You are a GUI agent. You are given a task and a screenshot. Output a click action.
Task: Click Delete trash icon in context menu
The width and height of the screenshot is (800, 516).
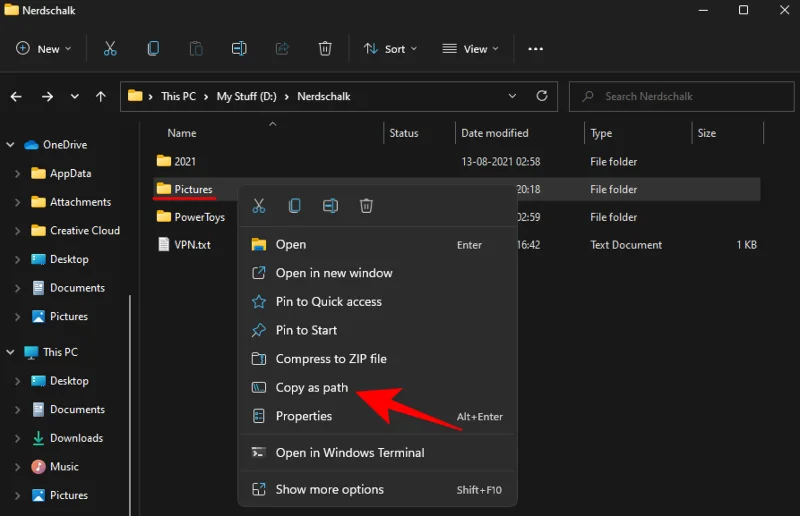pos(366,206)
